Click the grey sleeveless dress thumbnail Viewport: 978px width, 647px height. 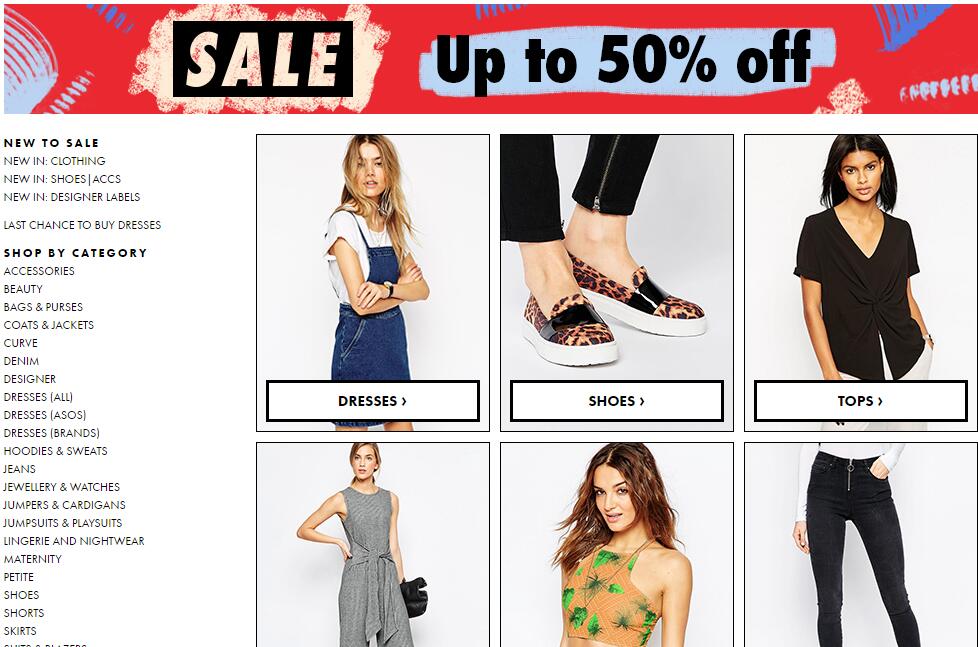(373, 545)
